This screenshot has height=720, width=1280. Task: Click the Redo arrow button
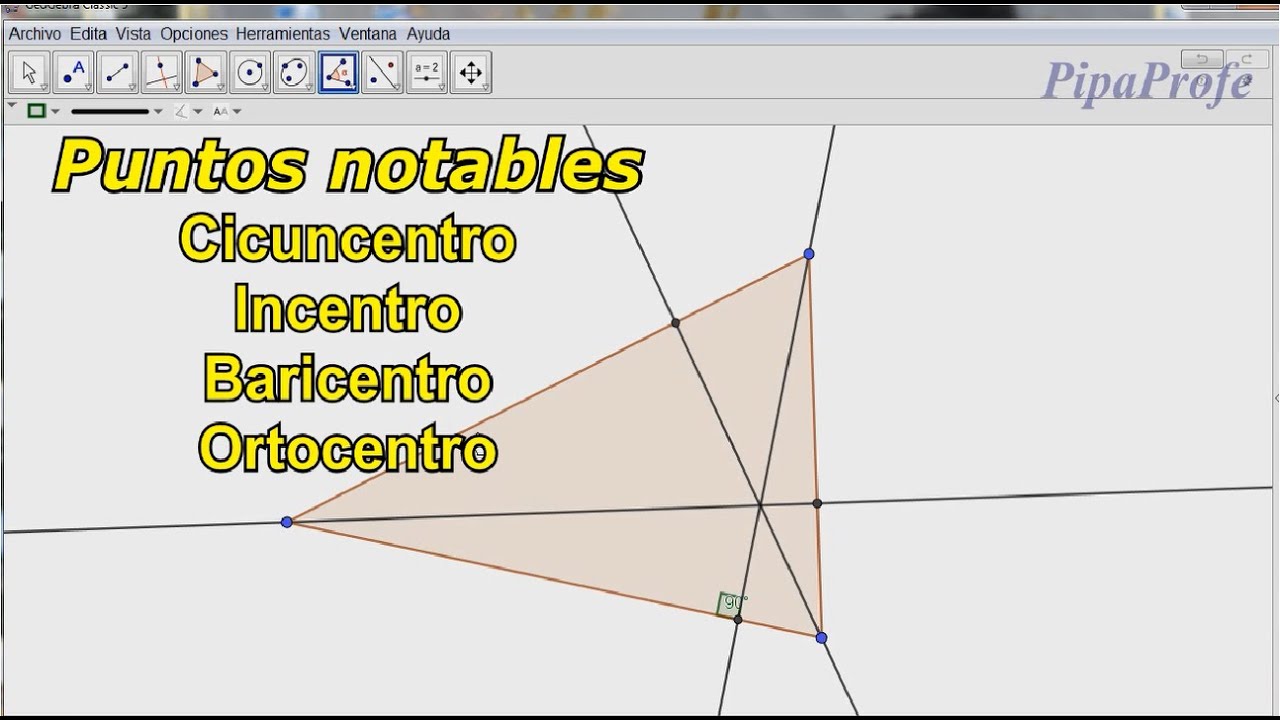point(1246,59)
